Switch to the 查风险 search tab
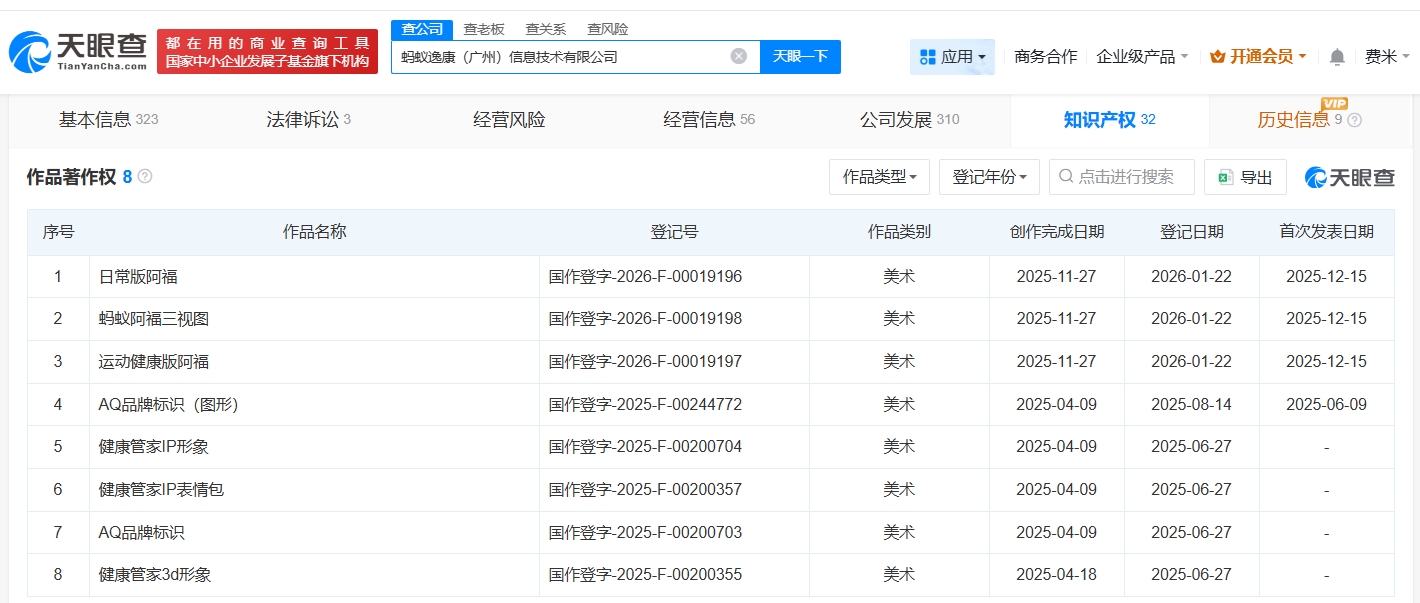The image size is (1420, 603). 608,29
